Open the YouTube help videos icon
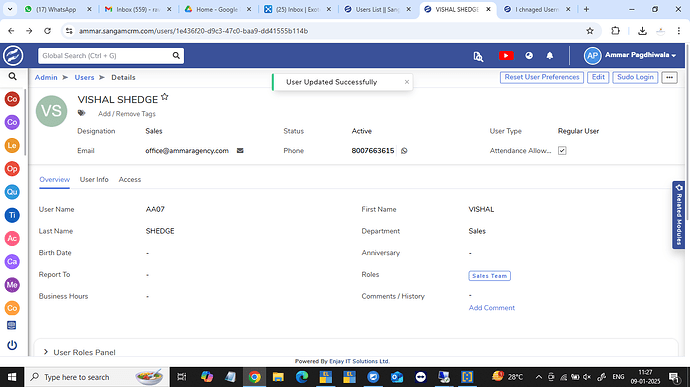The width and height of the screenshot is (690, 387). pyautogui.click(x=506, y=55)
